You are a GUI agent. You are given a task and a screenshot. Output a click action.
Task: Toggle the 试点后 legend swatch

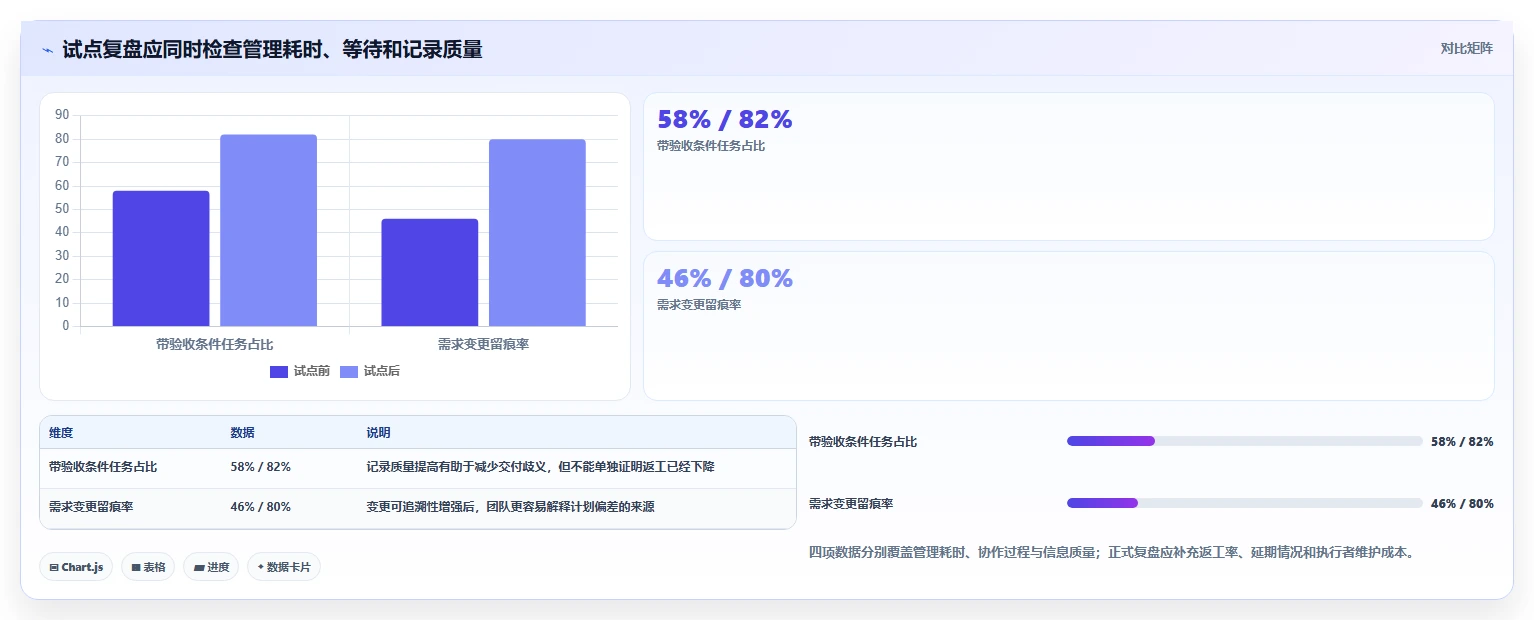click(349, 372)
